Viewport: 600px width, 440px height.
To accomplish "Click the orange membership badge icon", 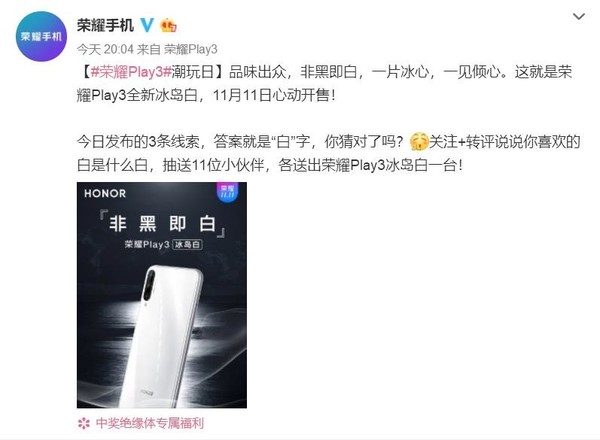I will coord(168,26).
